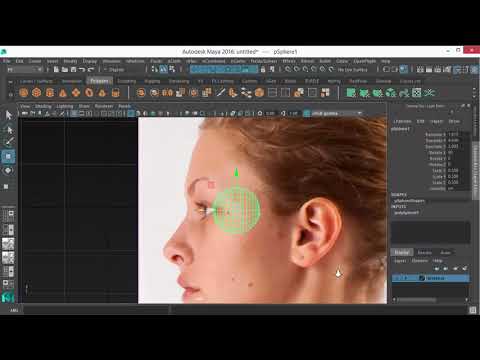
Task: Select the Paint Selection brush tool
Action: pos(9,142)
